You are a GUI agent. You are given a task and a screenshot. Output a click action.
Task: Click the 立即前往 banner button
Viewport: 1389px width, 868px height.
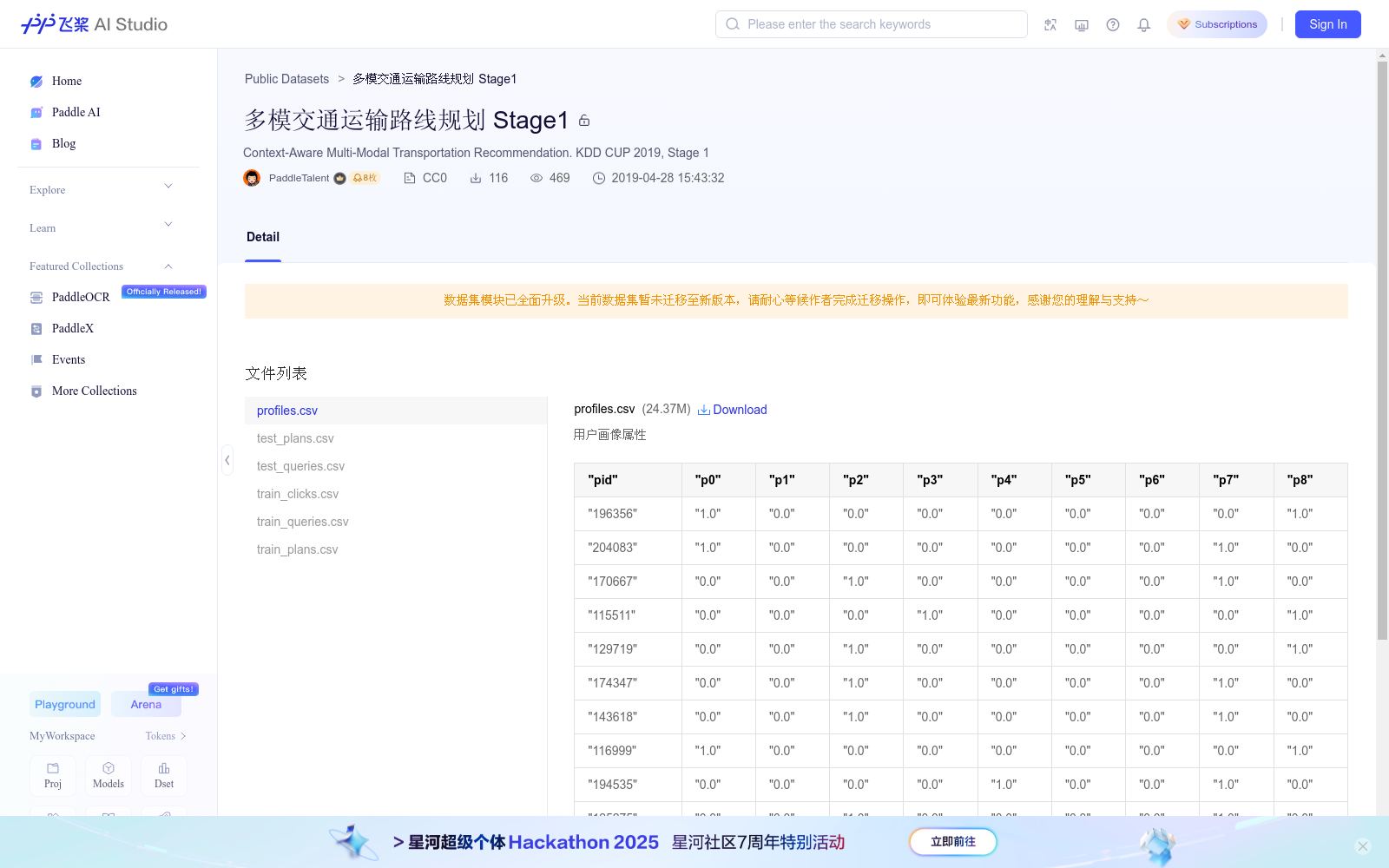click(x=953, y=842)
